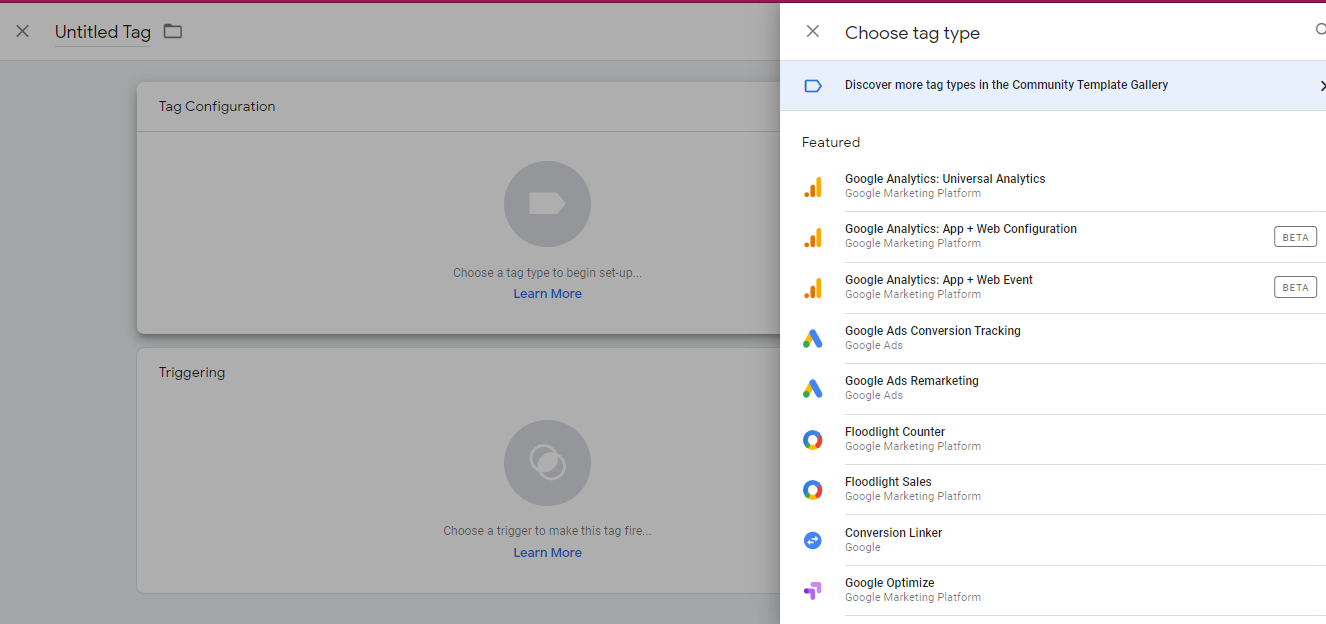This screenshot has height=624, width=1326.
Task: Select the Google Analytics: Universal Analytics tag type
Action: click(x=944, y=184)
